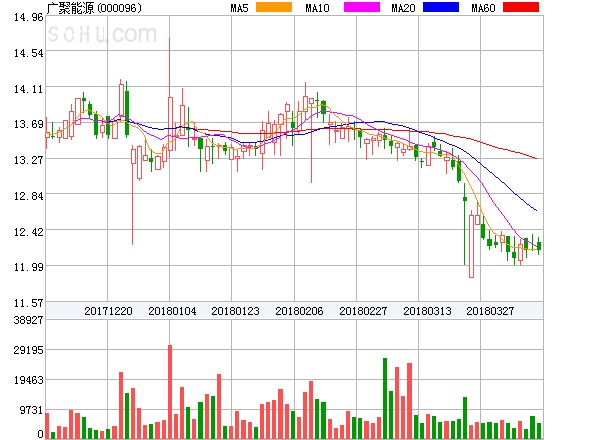This screenshot has height=440, width=600.
Task: Click the 29195 volume axis label
Action: coord(29,350)
